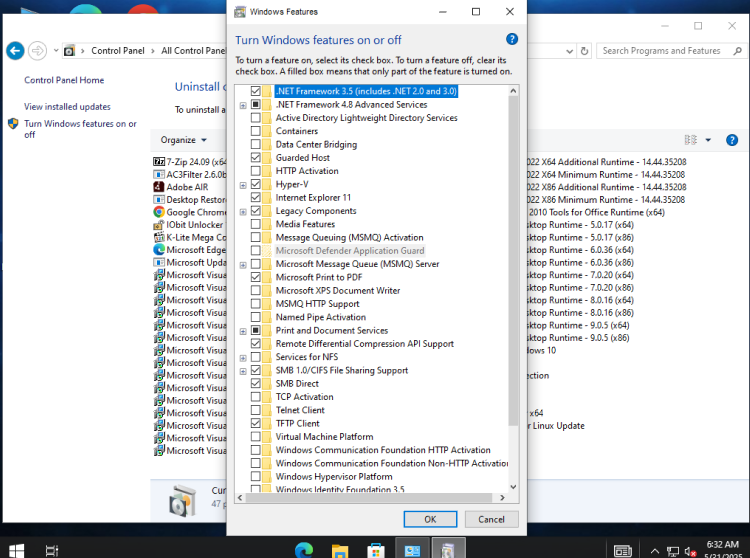The image size is (750, 558).
Task: Select Remote Differential Compression API Support
Action: click(x=364, y=344)
